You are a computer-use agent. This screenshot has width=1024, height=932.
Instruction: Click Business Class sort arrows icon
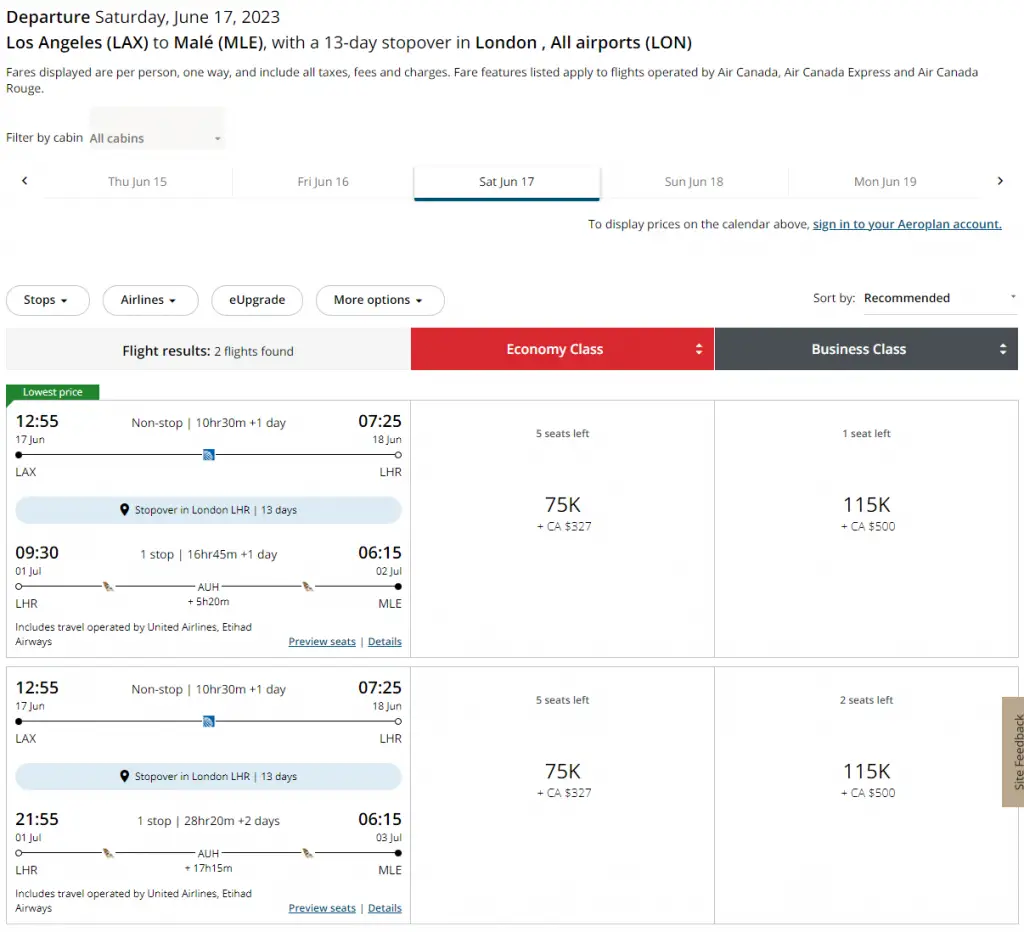pos(1002,350)
